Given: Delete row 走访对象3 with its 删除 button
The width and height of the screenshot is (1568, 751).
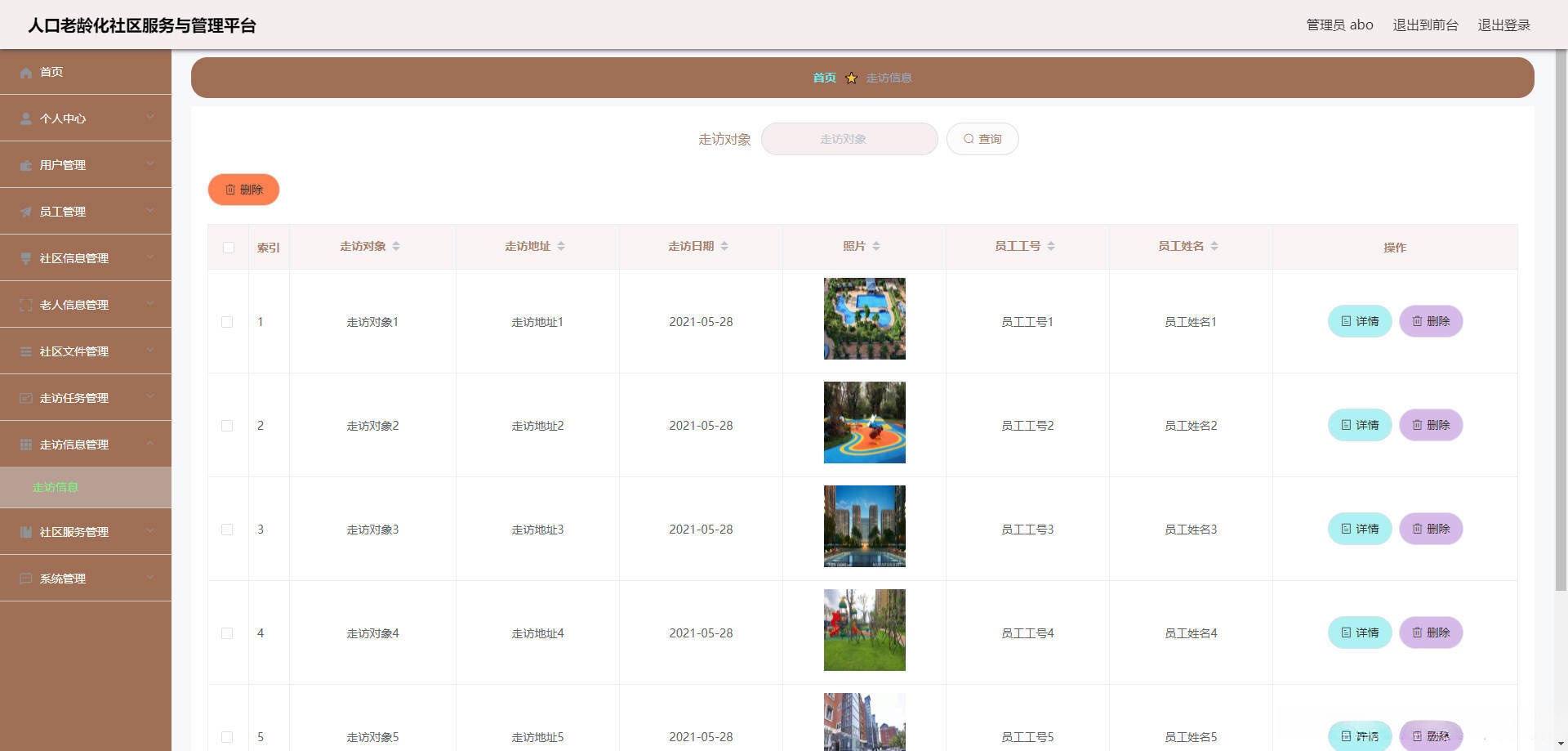Looking at the screenshot, I should 1431,529.
